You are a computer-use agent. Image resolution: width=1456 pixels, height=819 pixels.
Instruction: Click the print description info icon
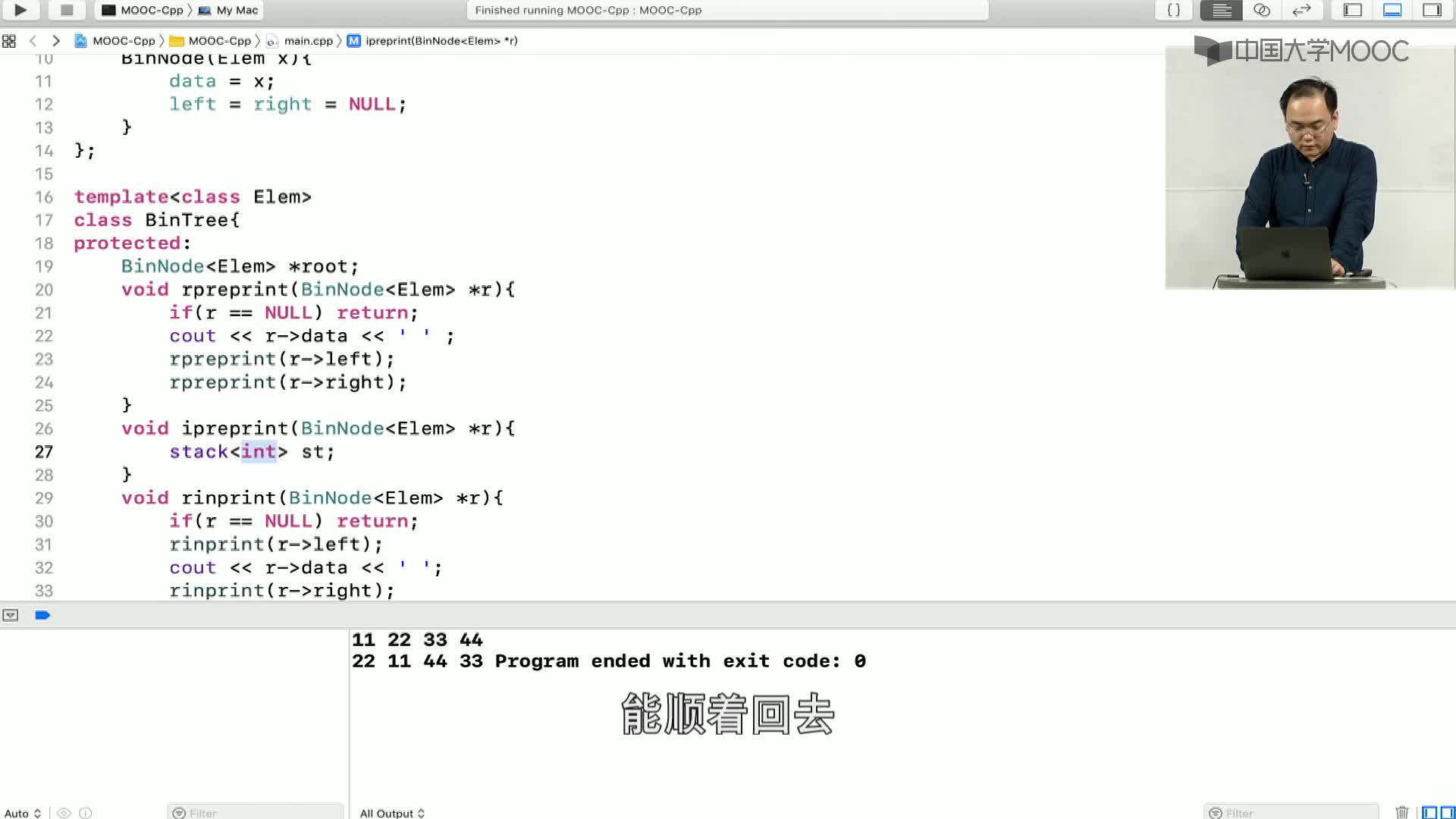tap(86, 813)
